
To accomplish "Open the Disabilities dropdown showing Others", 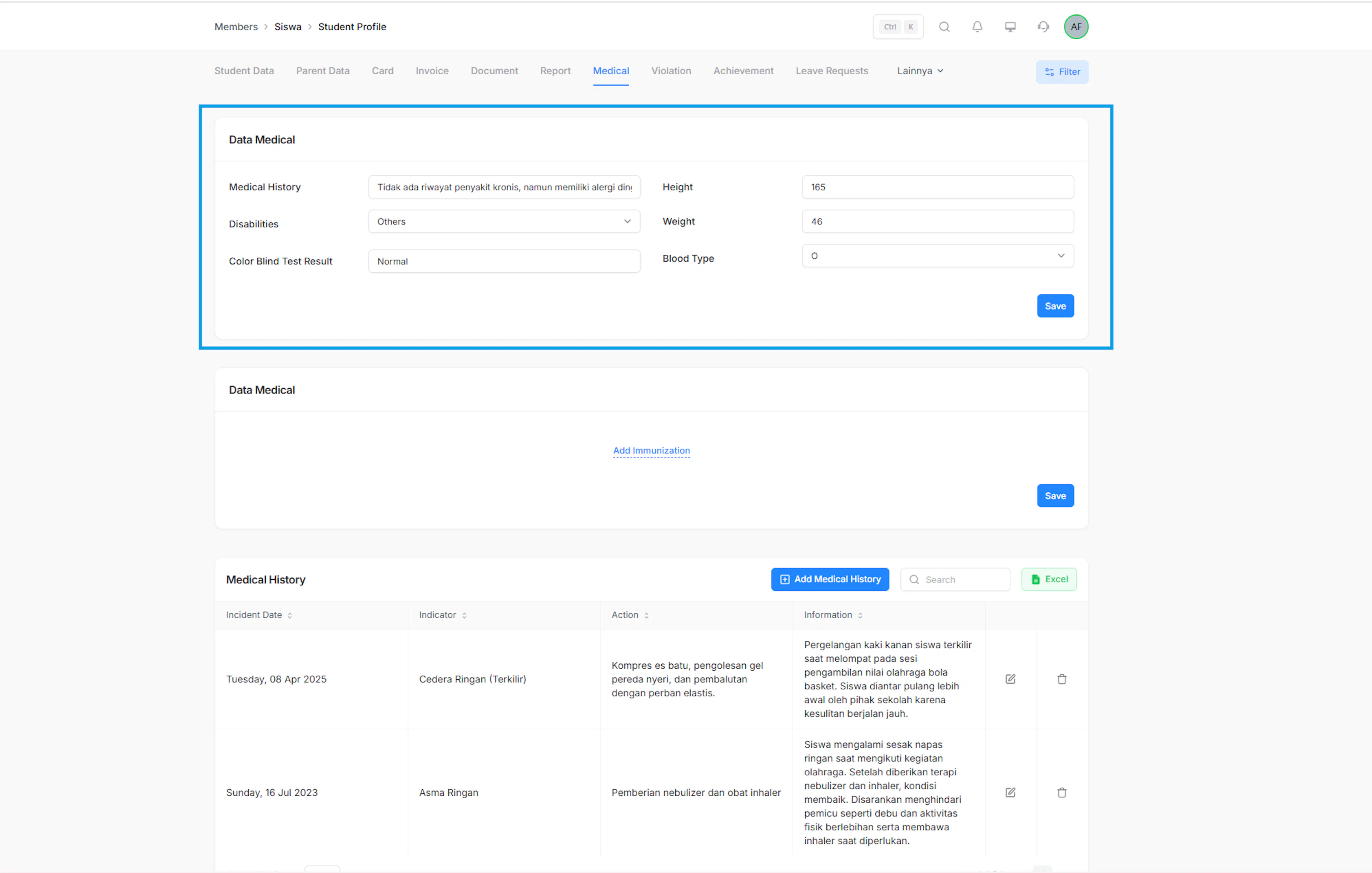I will pos(504,221).
